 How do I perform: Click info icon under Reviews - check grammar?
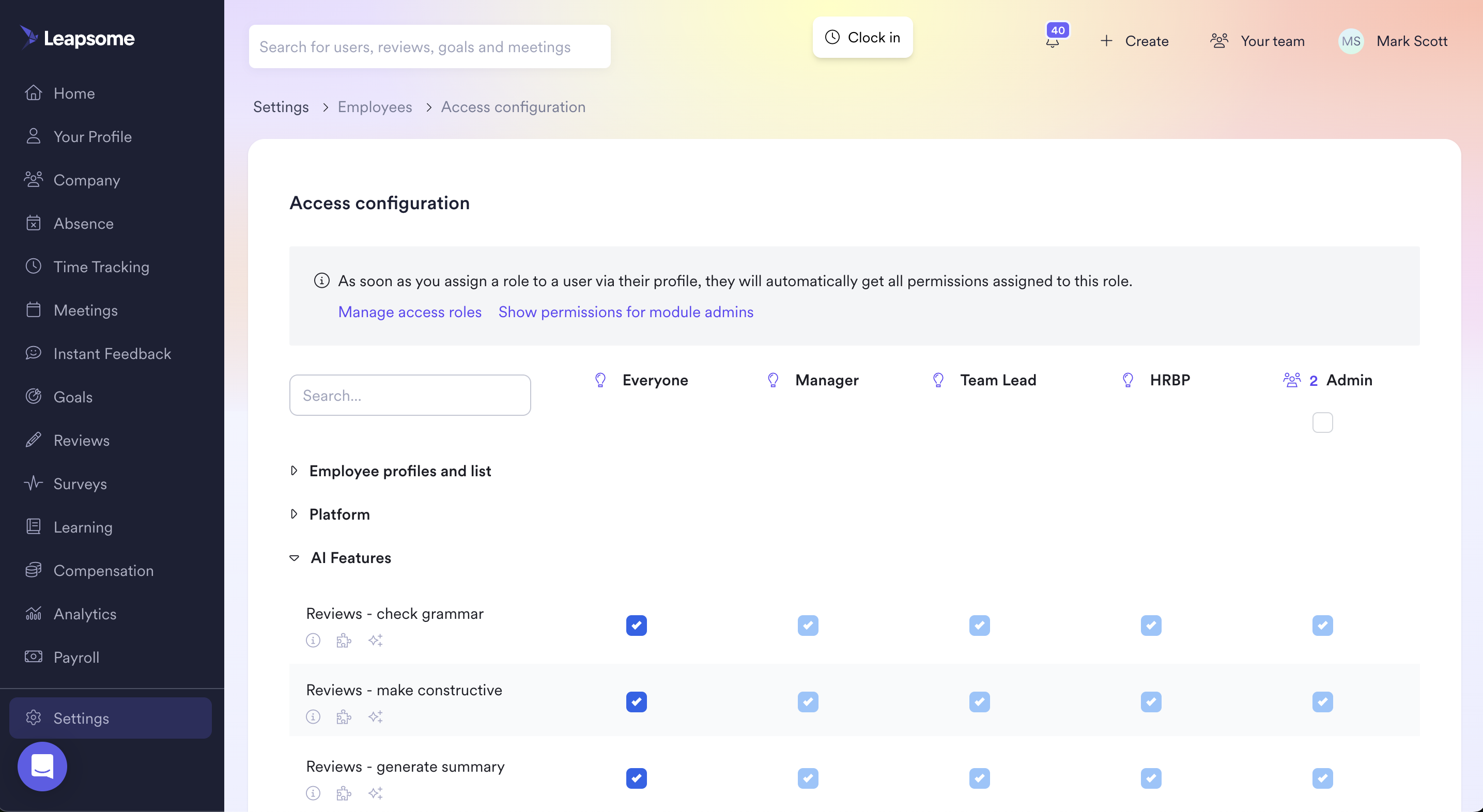pos(313,640)
